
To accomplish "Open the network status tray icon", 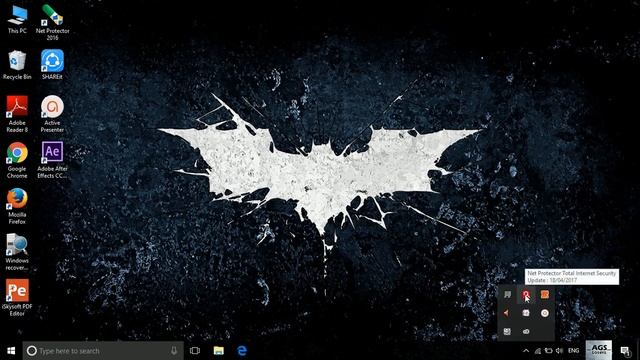I will point(538,351).
